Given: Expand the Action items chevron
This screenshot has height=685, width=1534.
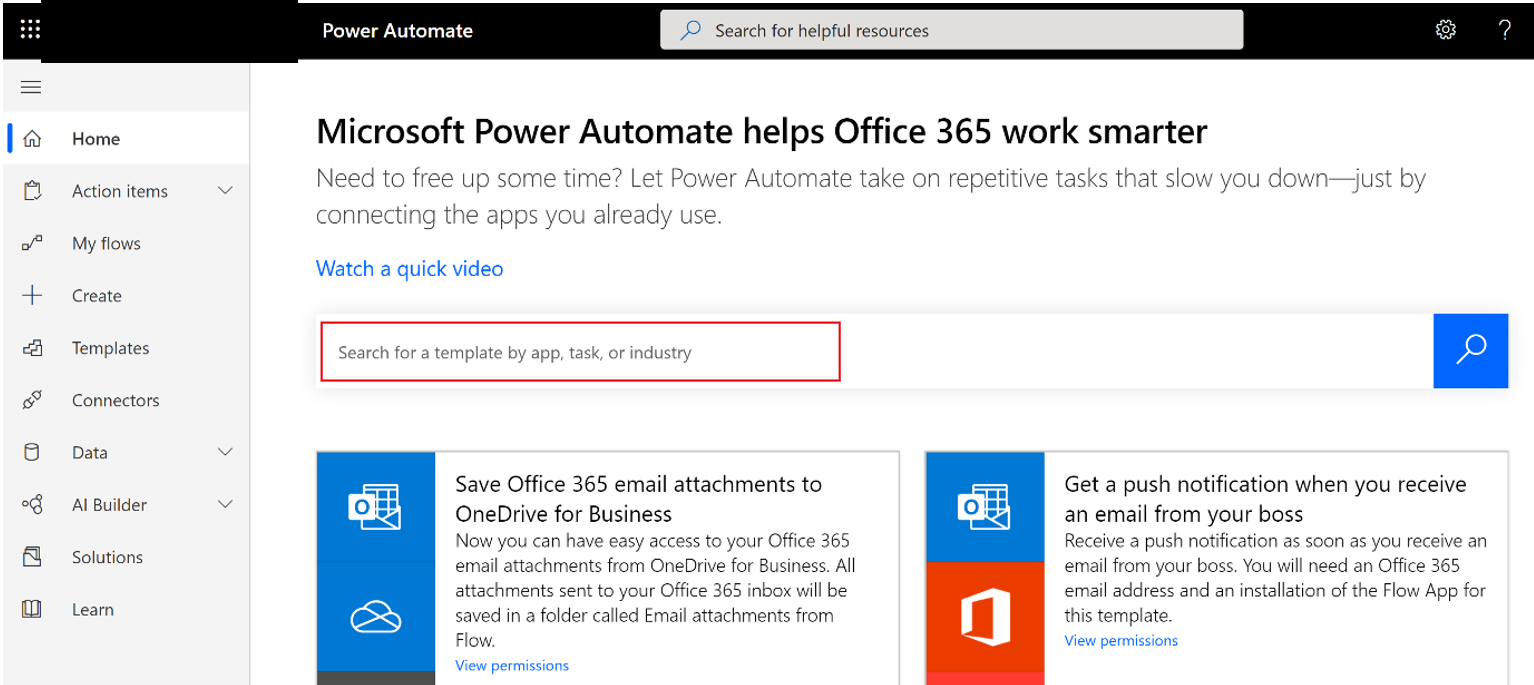Looking at the screenshot, I should (x=225, y=191).
